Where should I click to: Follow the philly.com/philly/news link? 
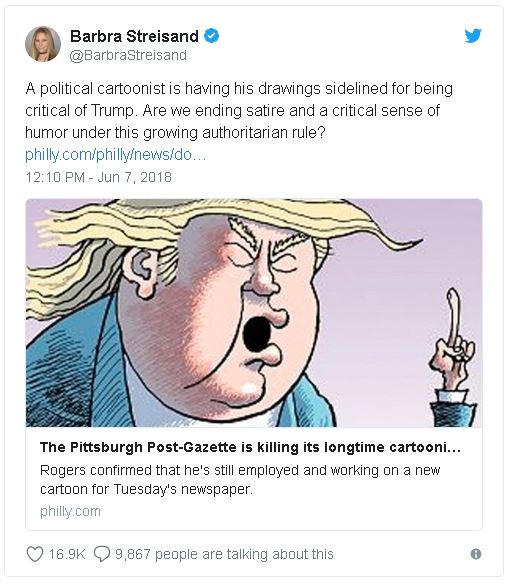115,155
